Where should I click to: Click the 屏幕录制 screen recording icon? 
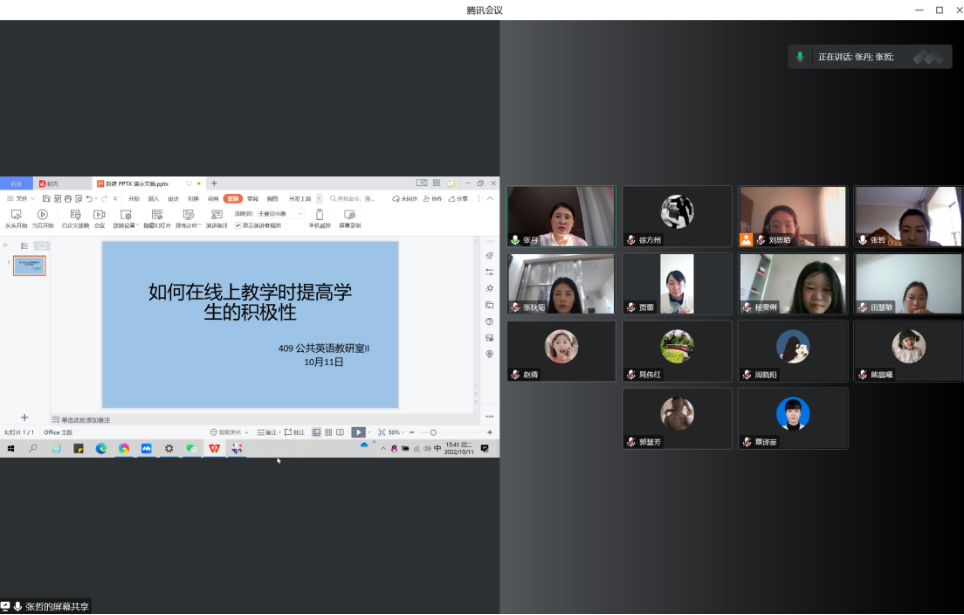[x=350, y=214]
